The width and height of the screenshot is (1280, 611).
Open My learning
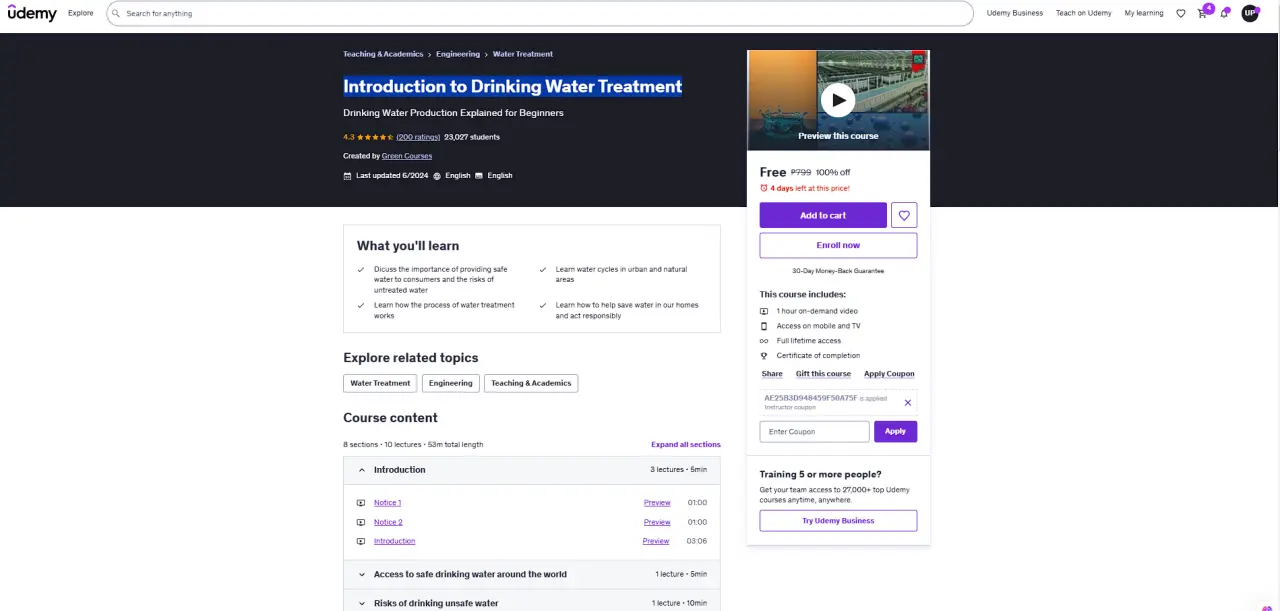(x=1144, y=13)
